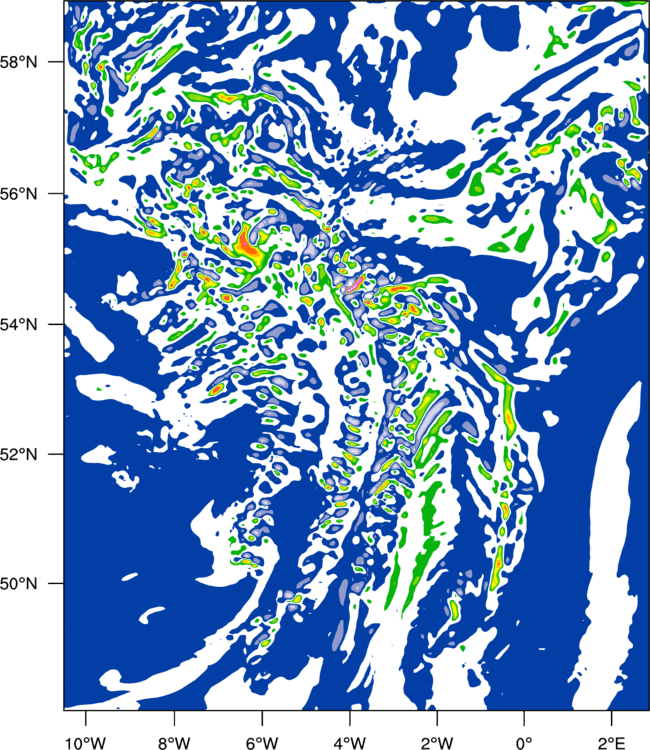Click the 52°N latitude label
Screen dimensions: 650x750
(x=19, y=454)
